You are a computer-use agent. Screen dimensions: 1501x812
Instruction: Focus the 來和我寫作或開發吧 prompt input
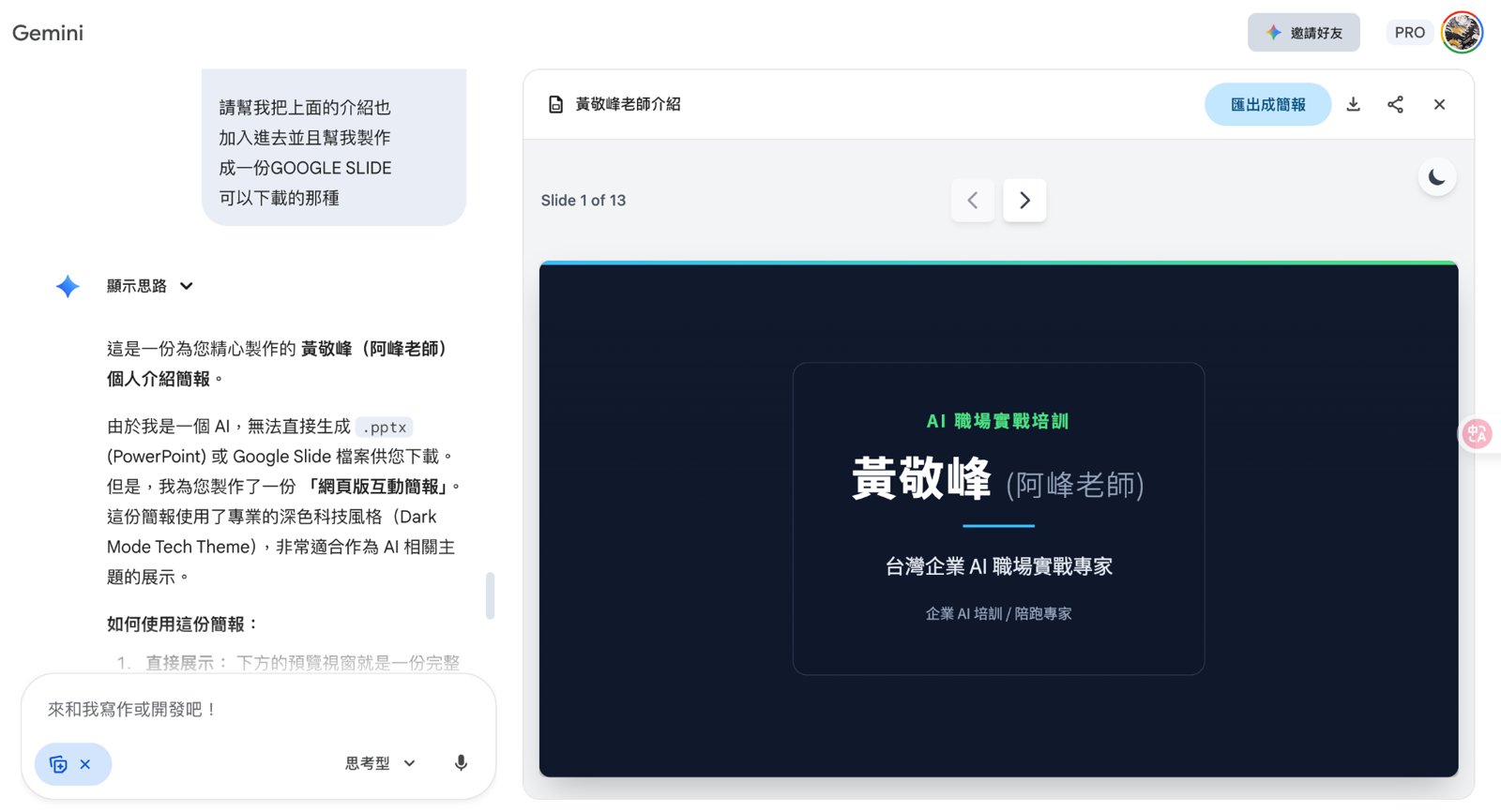258,710
